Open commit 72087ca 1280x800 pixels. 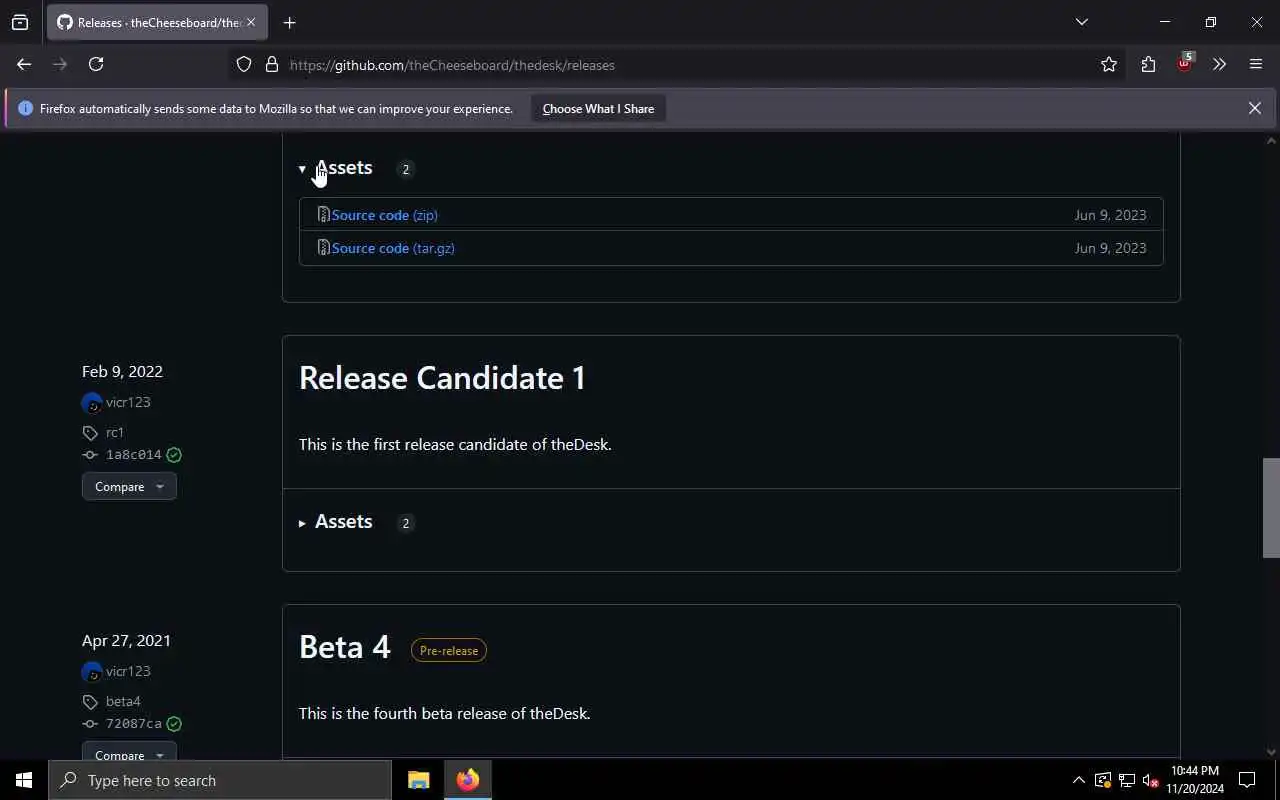pos(133,724)
